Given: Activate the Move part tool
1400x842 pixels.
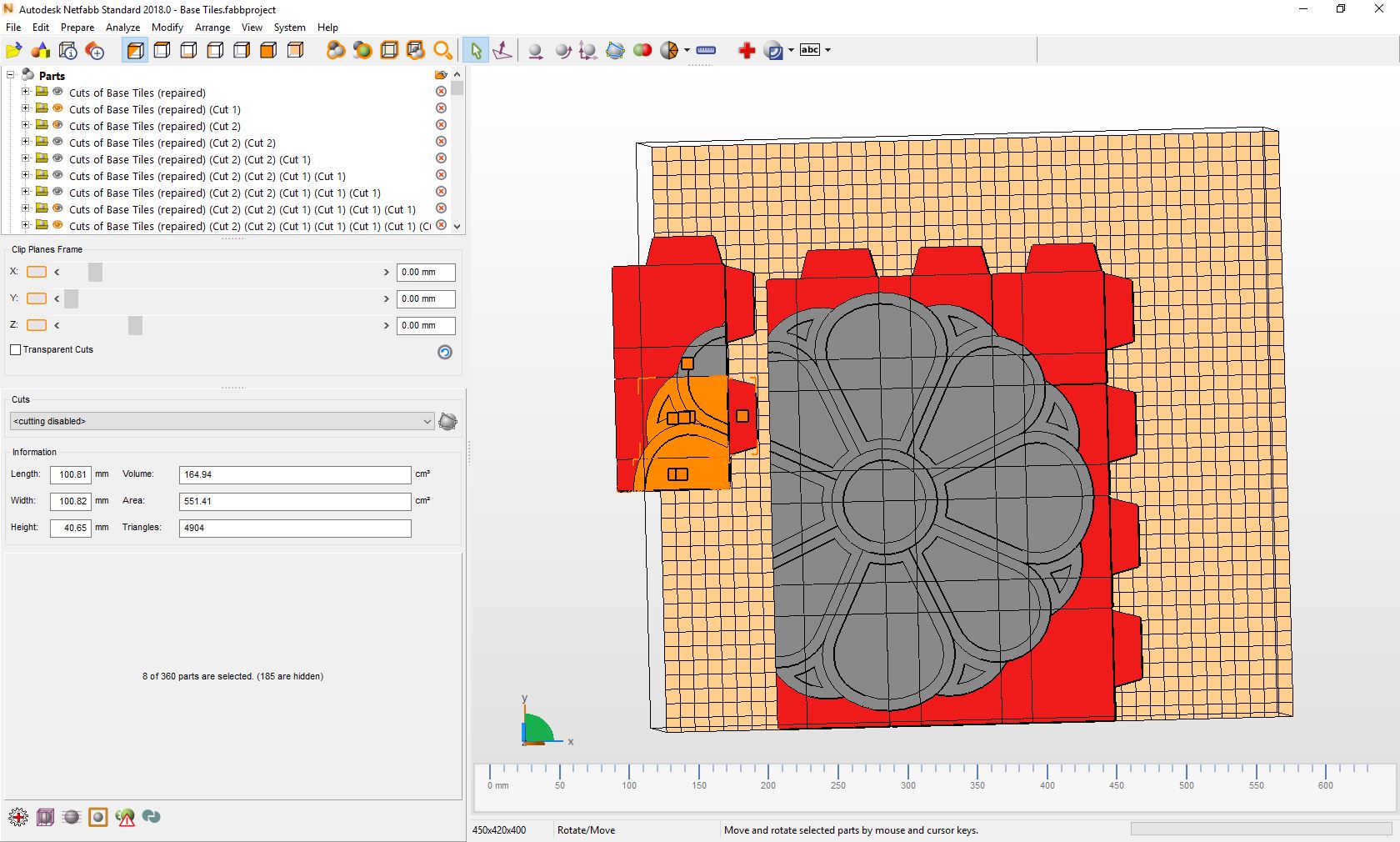Looking at the screenshot, I should [536, 50].
